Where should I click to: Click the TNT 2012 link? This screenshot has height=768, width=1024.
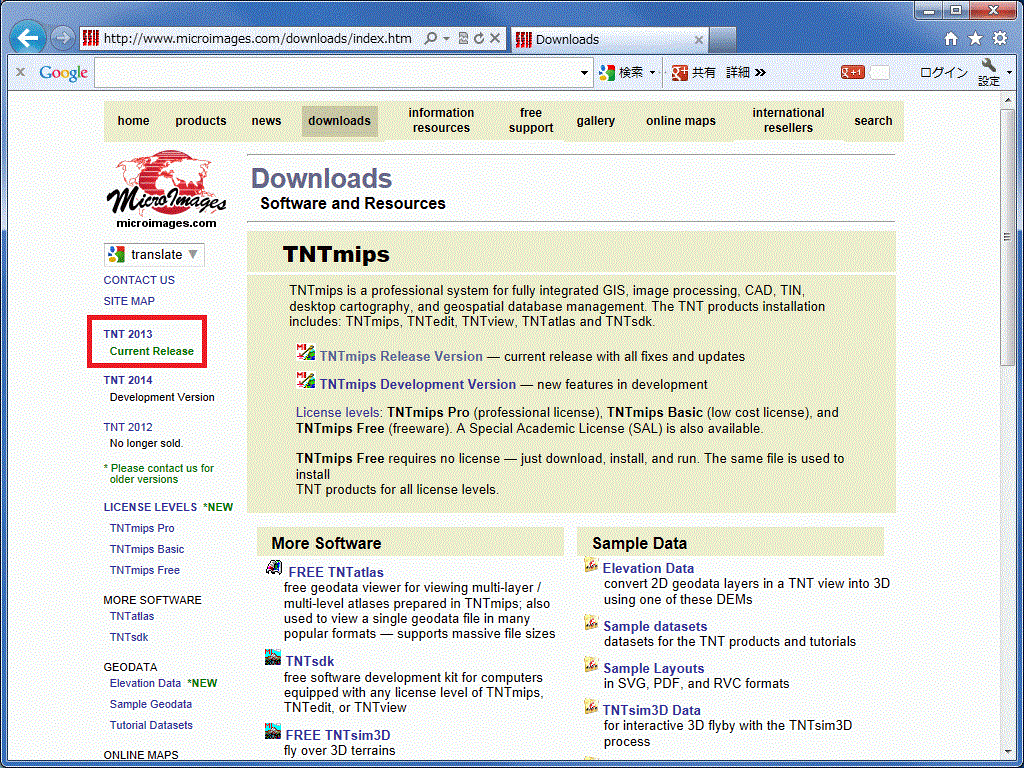pyautogui.click(x=128, y=427)
